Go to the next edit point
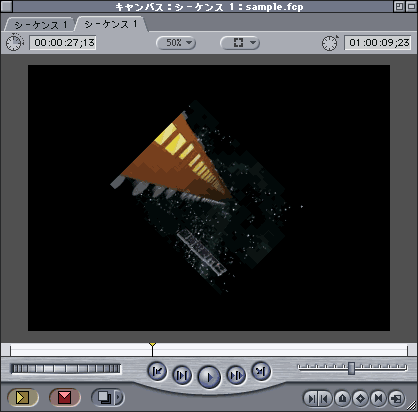 coord(261,371)
